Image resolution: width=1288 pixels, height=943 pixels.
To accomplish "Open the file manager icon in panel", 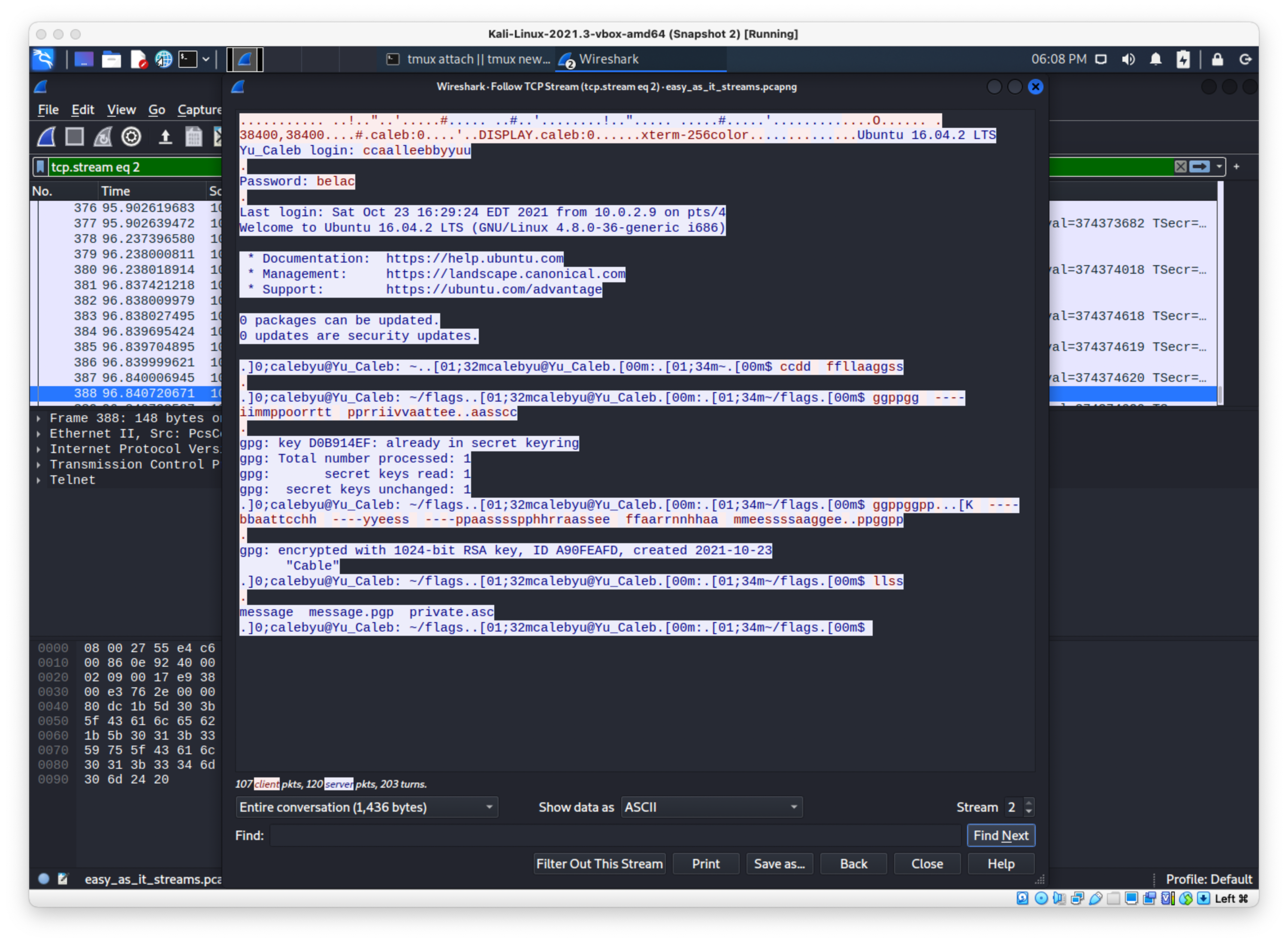I will [111, 59].
